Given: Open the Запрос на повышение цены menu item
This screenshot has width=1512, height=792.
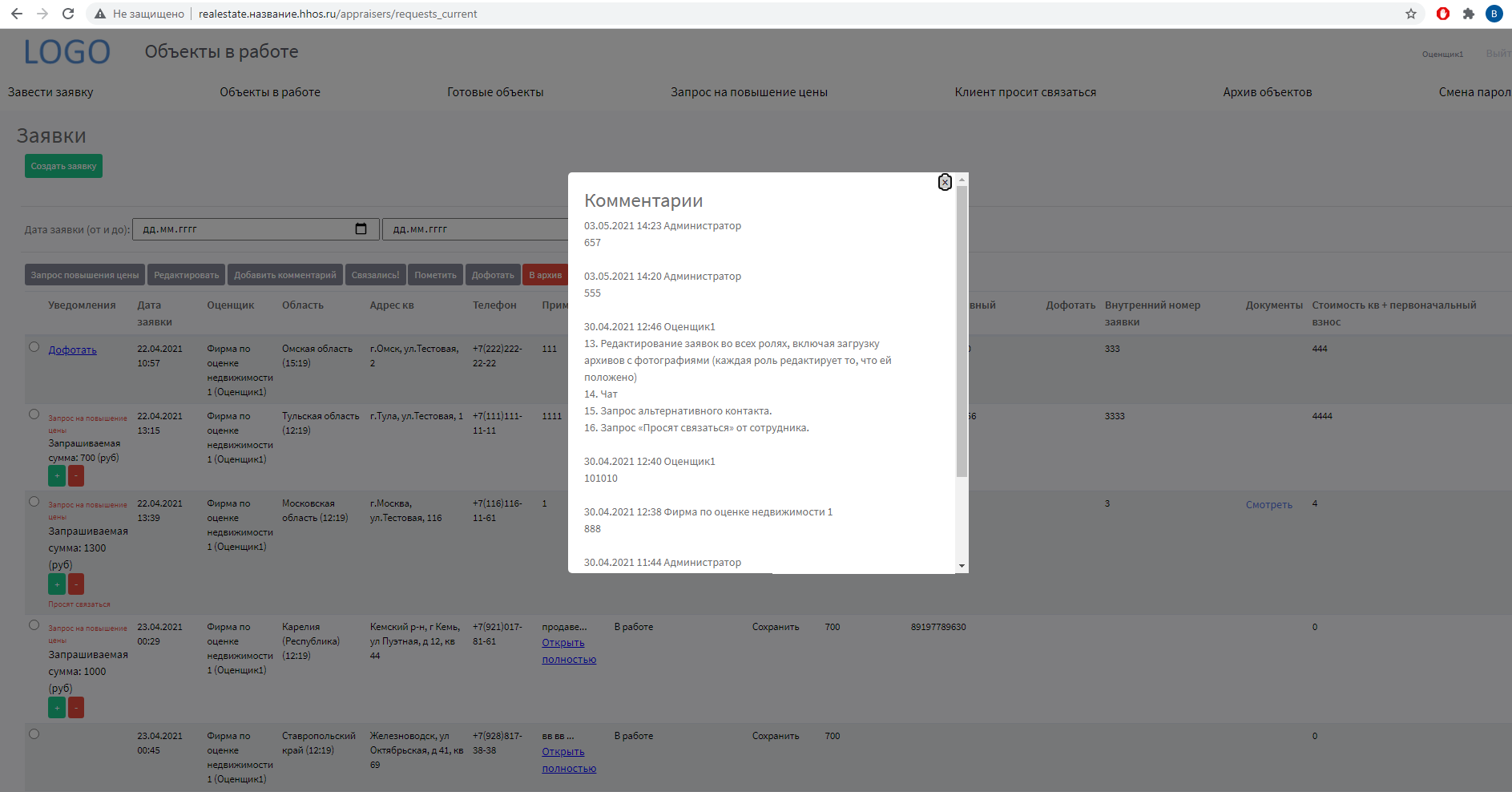Looking at the screenshot, I should [749, 92].
